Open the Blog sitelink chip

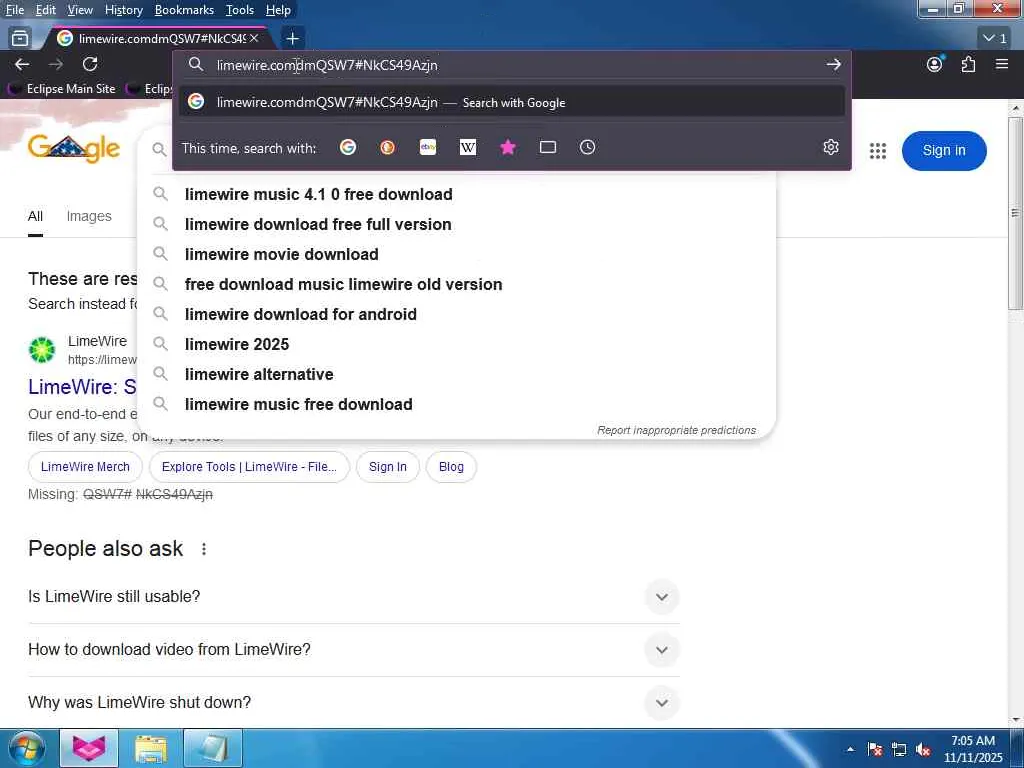tap(451, 467)
